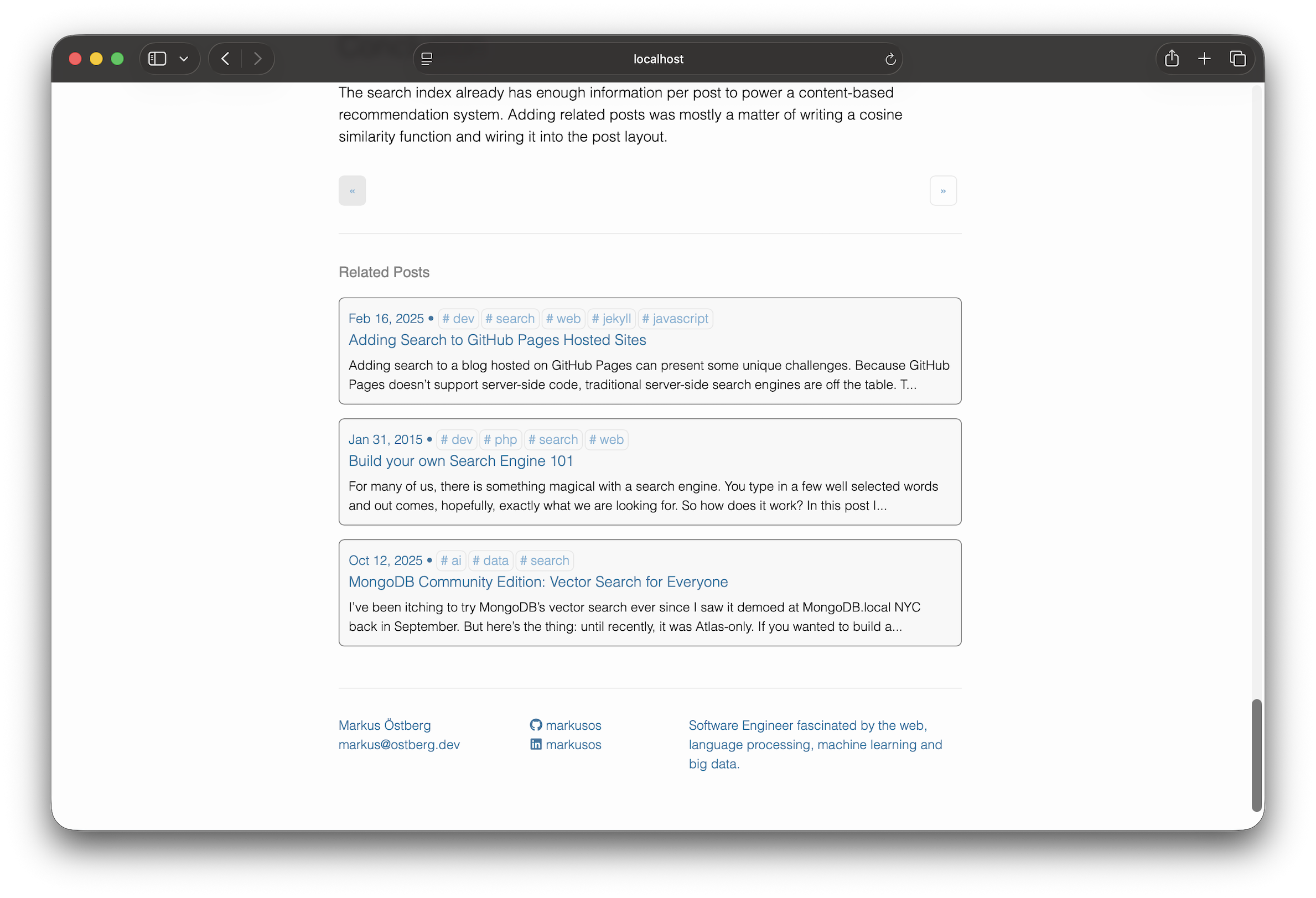Click the address bar showing localhost

[x=657, y=58]
